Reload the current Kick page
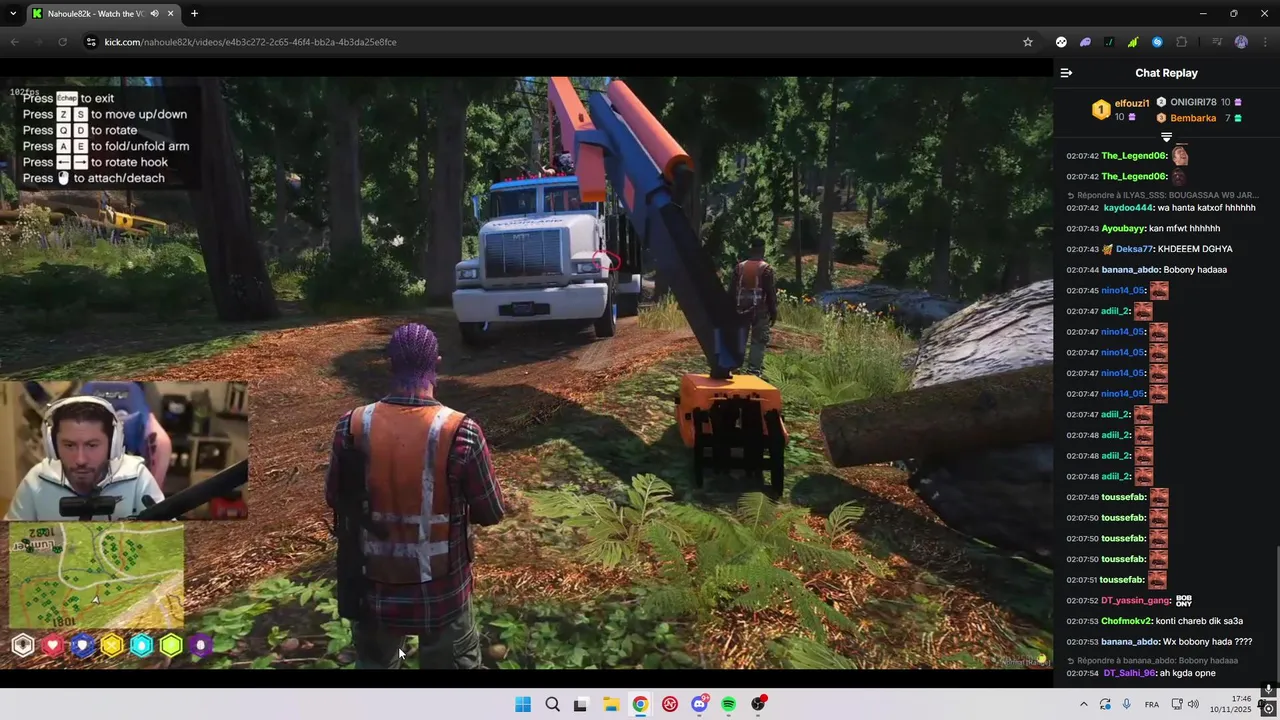Screen dimensions: 1280x720 (x=62, y=42)
